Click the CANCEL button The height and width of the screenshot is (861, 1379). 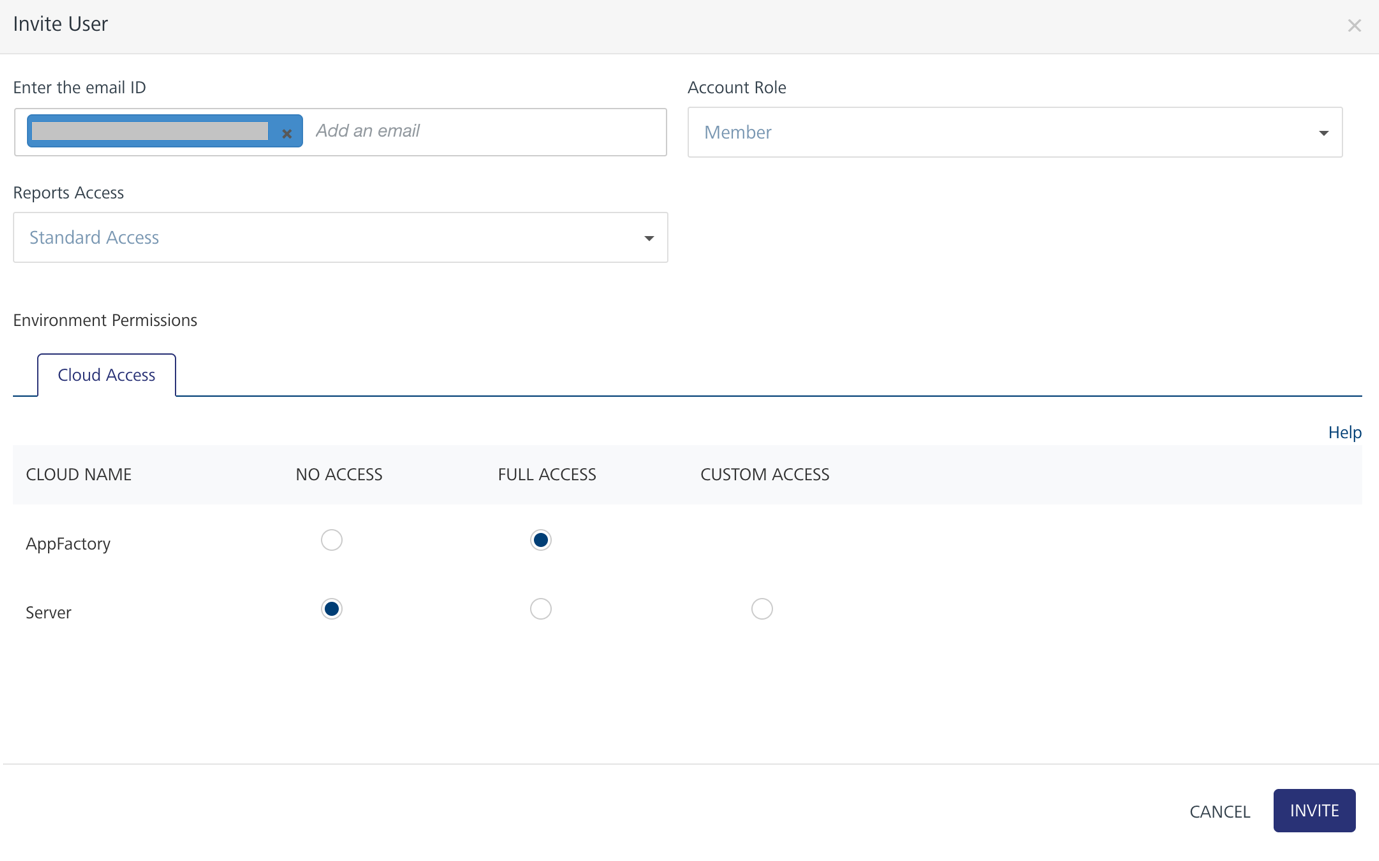click(1220, 811)
